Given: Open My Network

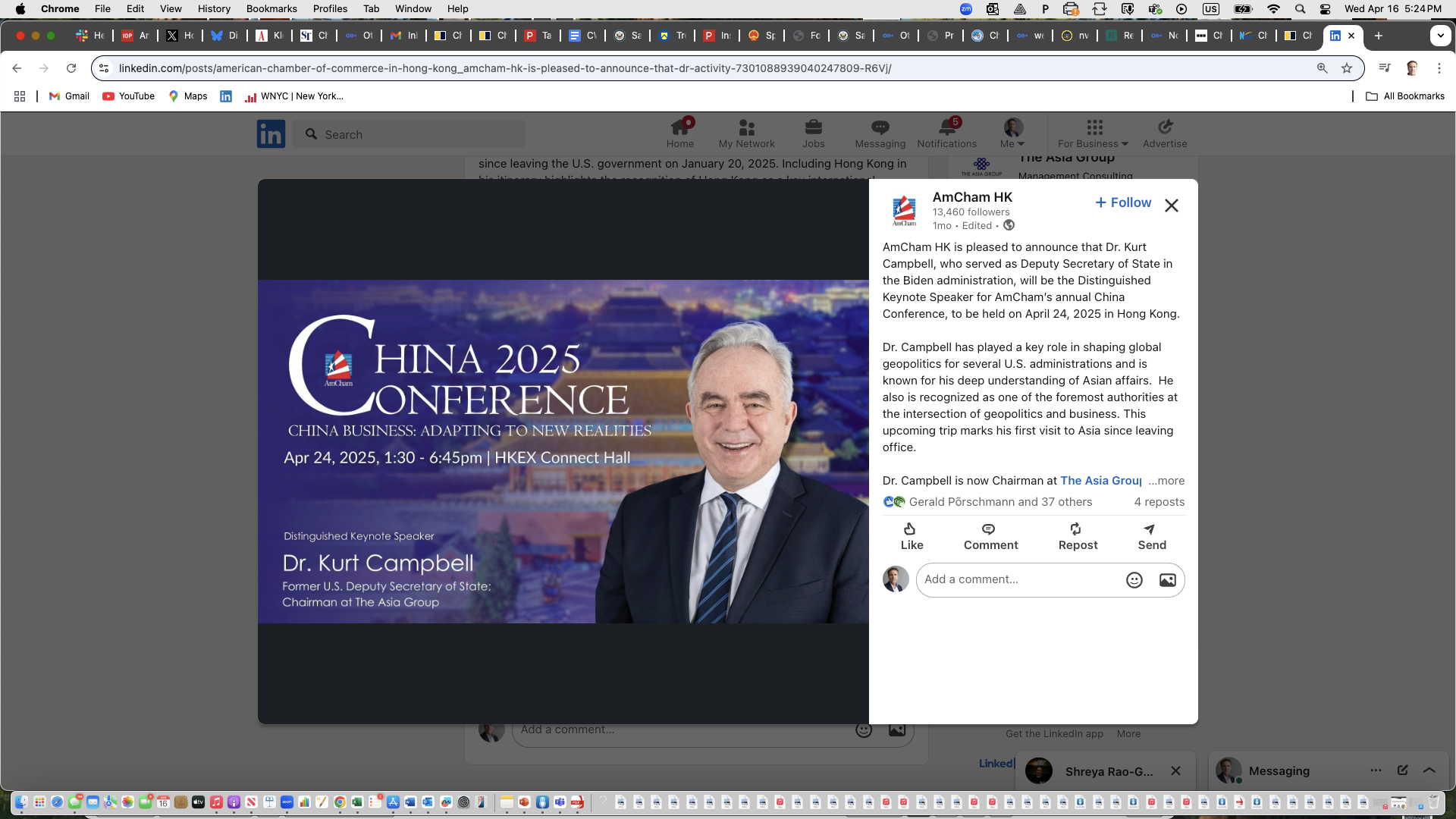Looking at the screenshot, I should 747,133.
